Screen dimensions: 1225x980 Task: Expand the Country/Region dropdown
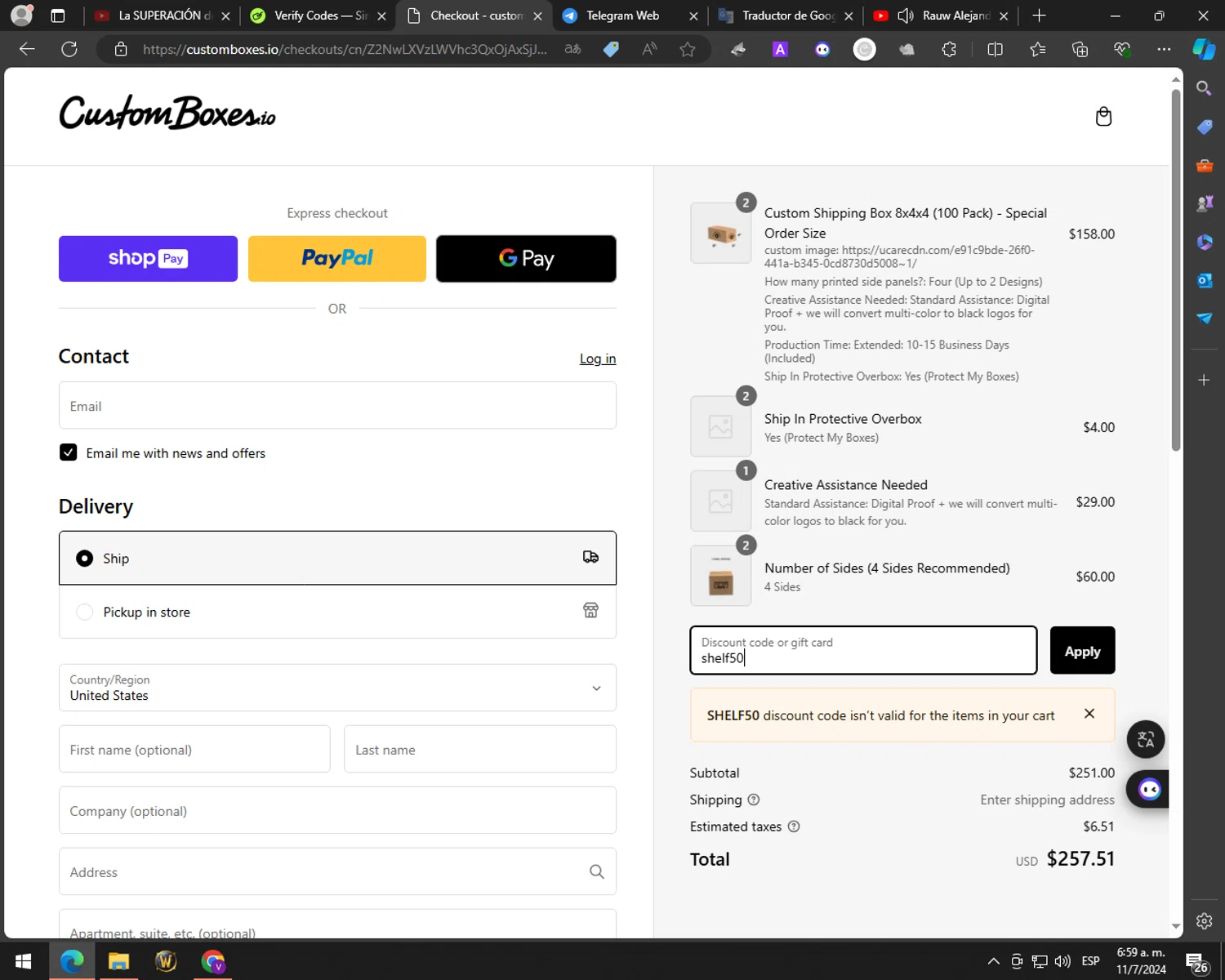coord(337,688)
